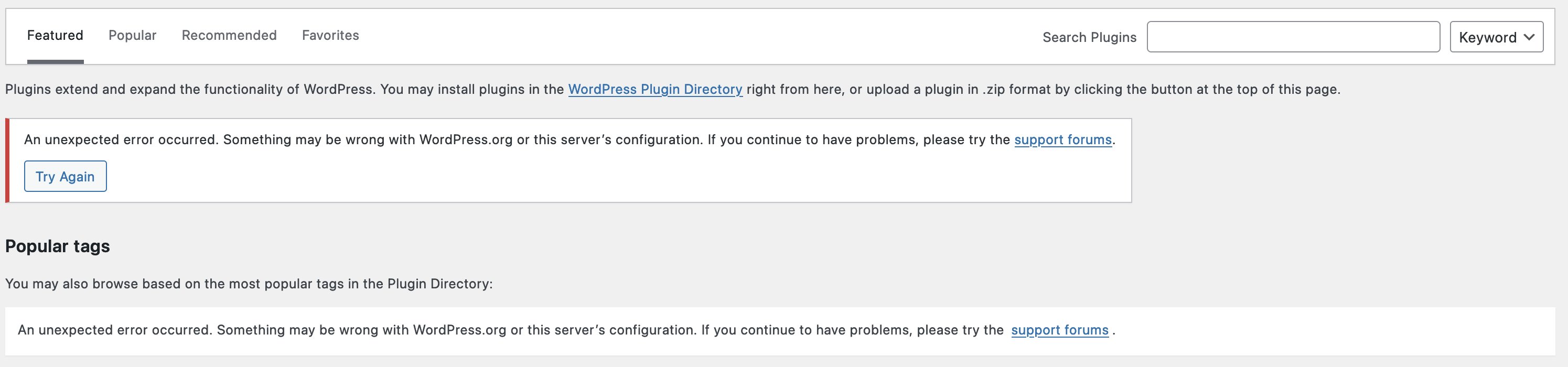This screenshot has width=1568, height=367.
Task: Expand the Keyword search type selector
Action: [1496, 37]
